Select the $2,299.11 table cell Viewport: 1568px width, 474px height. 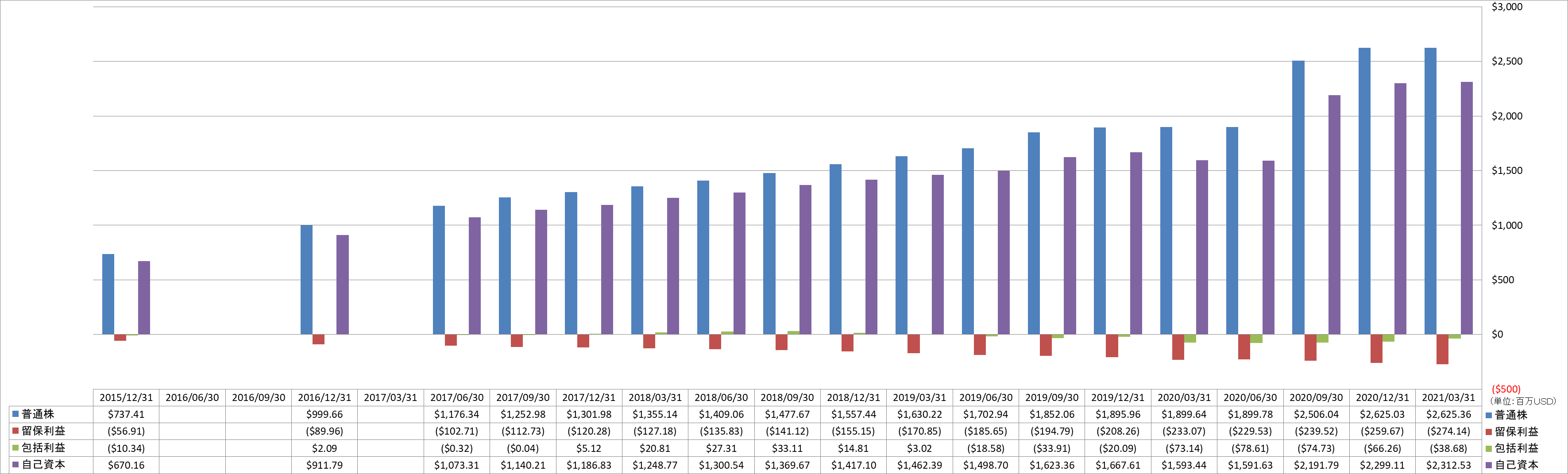tap(1383, 465)
